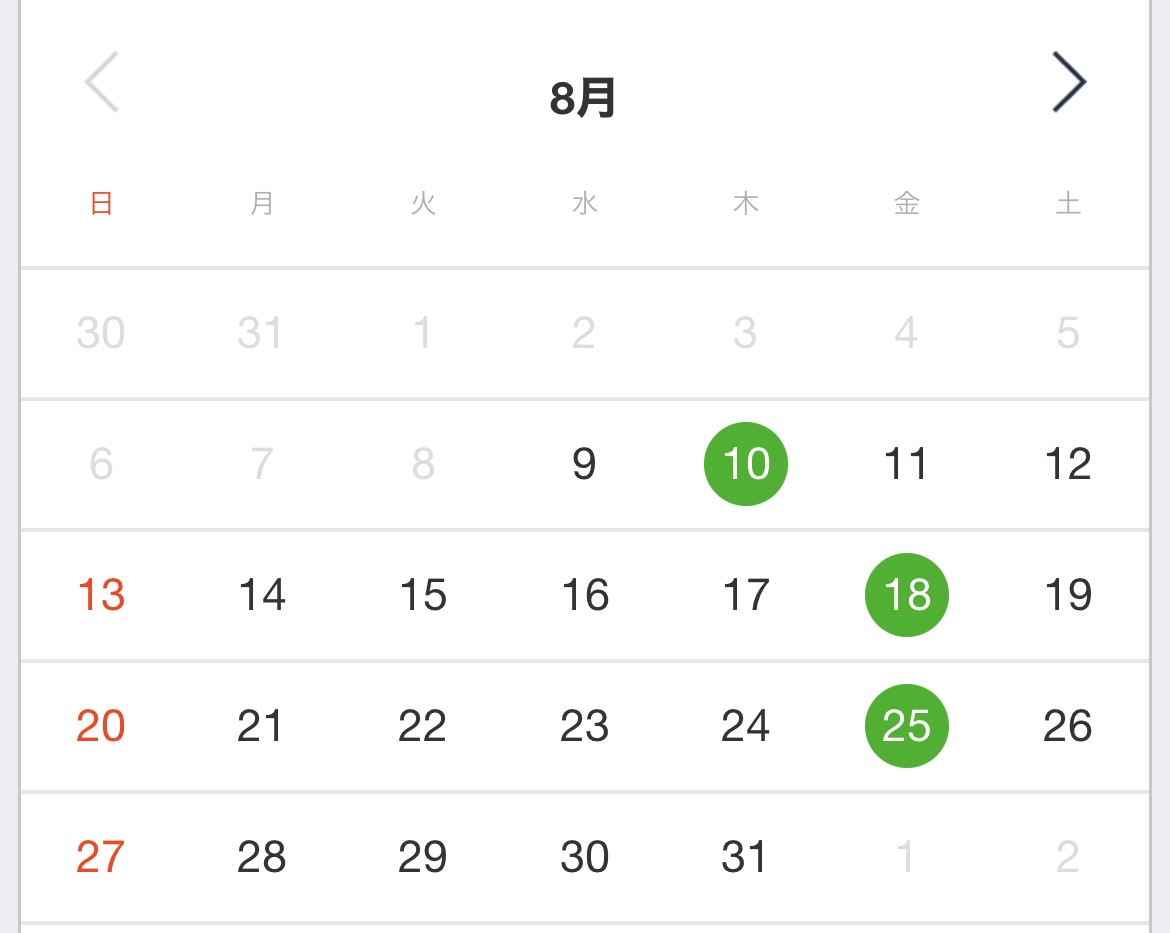Select red Sunday date 27

(x=100, y=857)
